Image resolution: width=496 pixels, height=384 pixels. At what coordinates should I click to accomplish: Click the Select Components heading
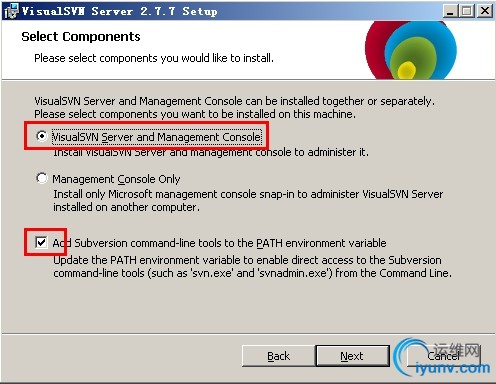pyautogui.click(x=81, y=36)
